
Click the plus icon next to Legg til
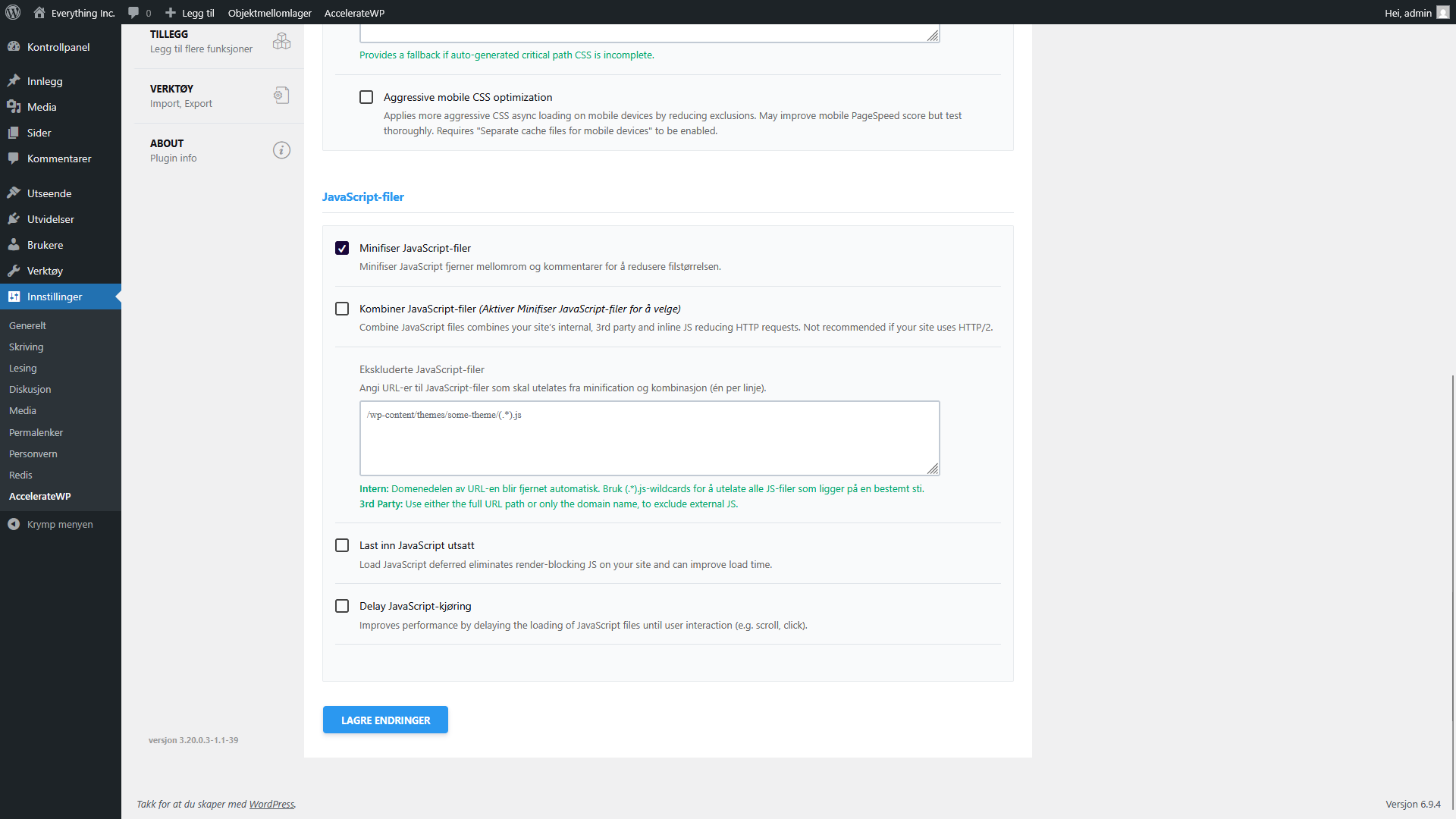point(171,12)
